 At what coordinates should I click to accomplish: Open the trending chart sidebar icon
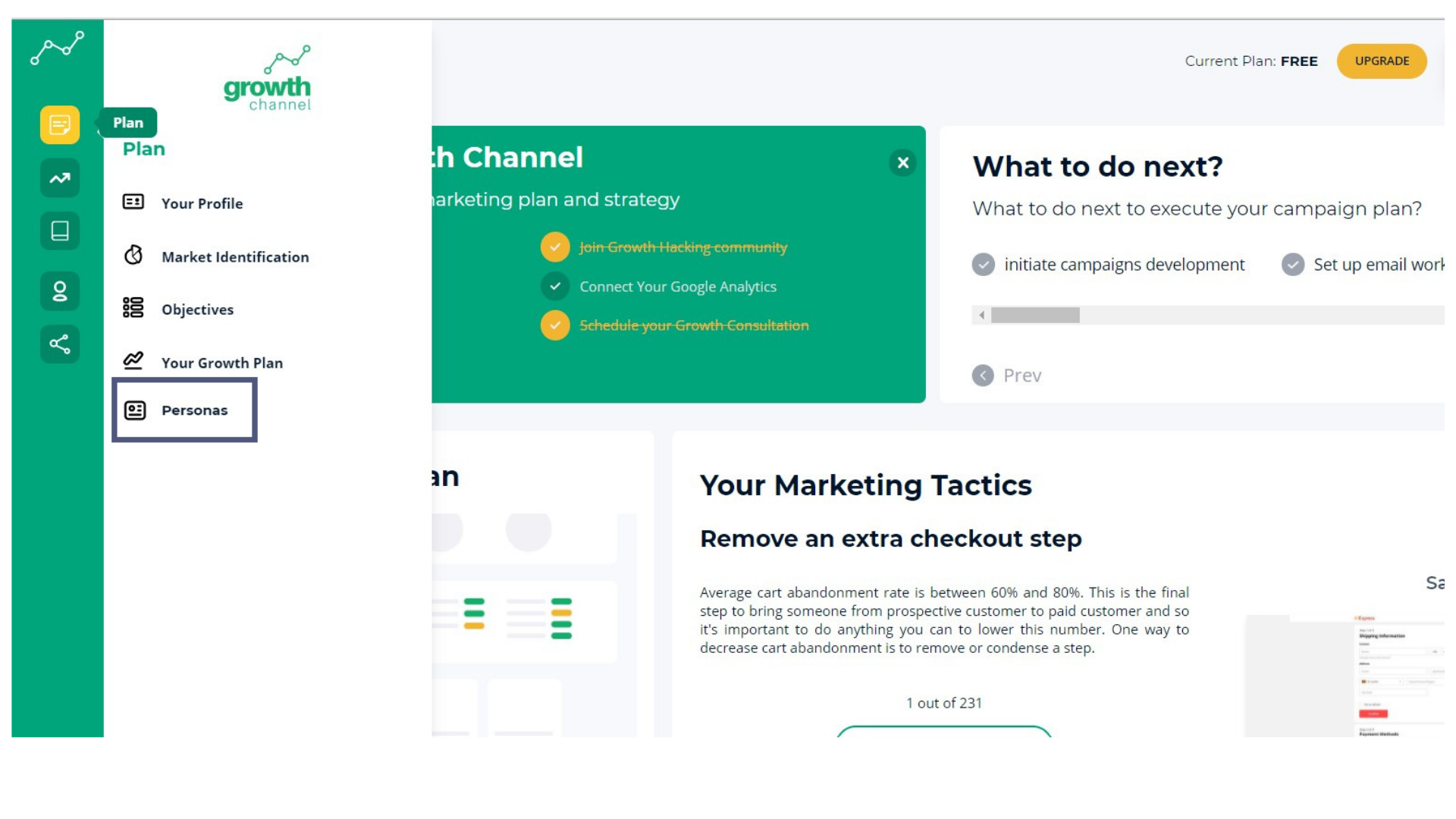click(x=60, y=178)
